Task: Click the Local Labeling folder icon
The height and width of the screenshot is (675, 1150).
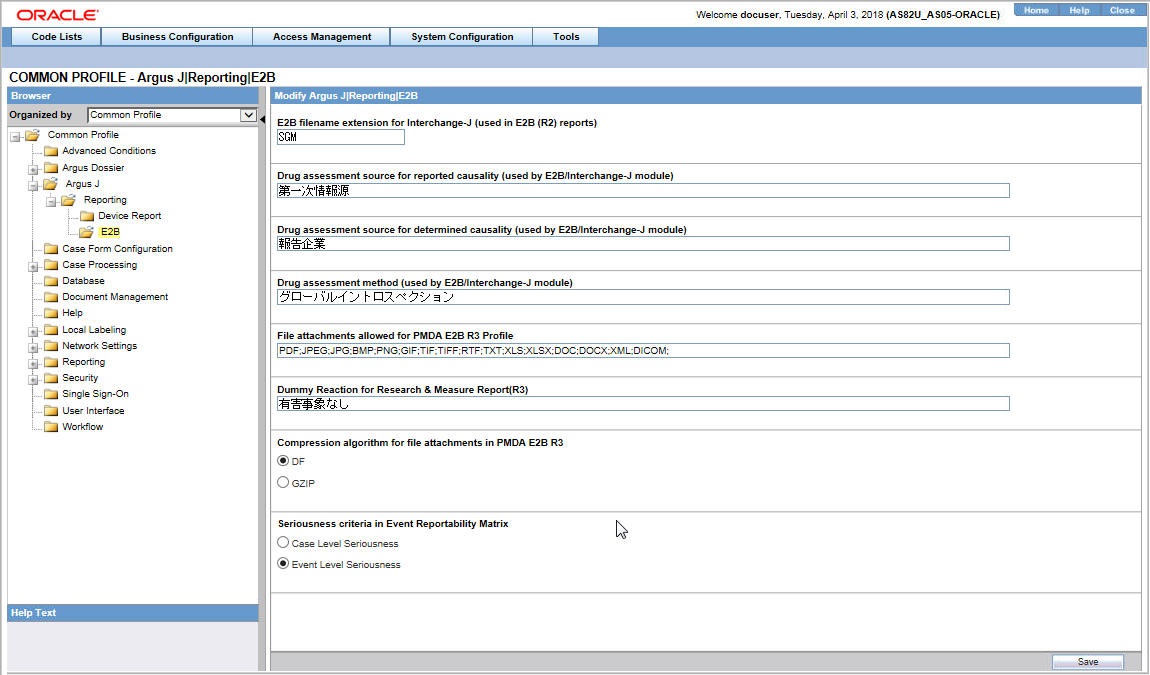Action: click(51, 330)
